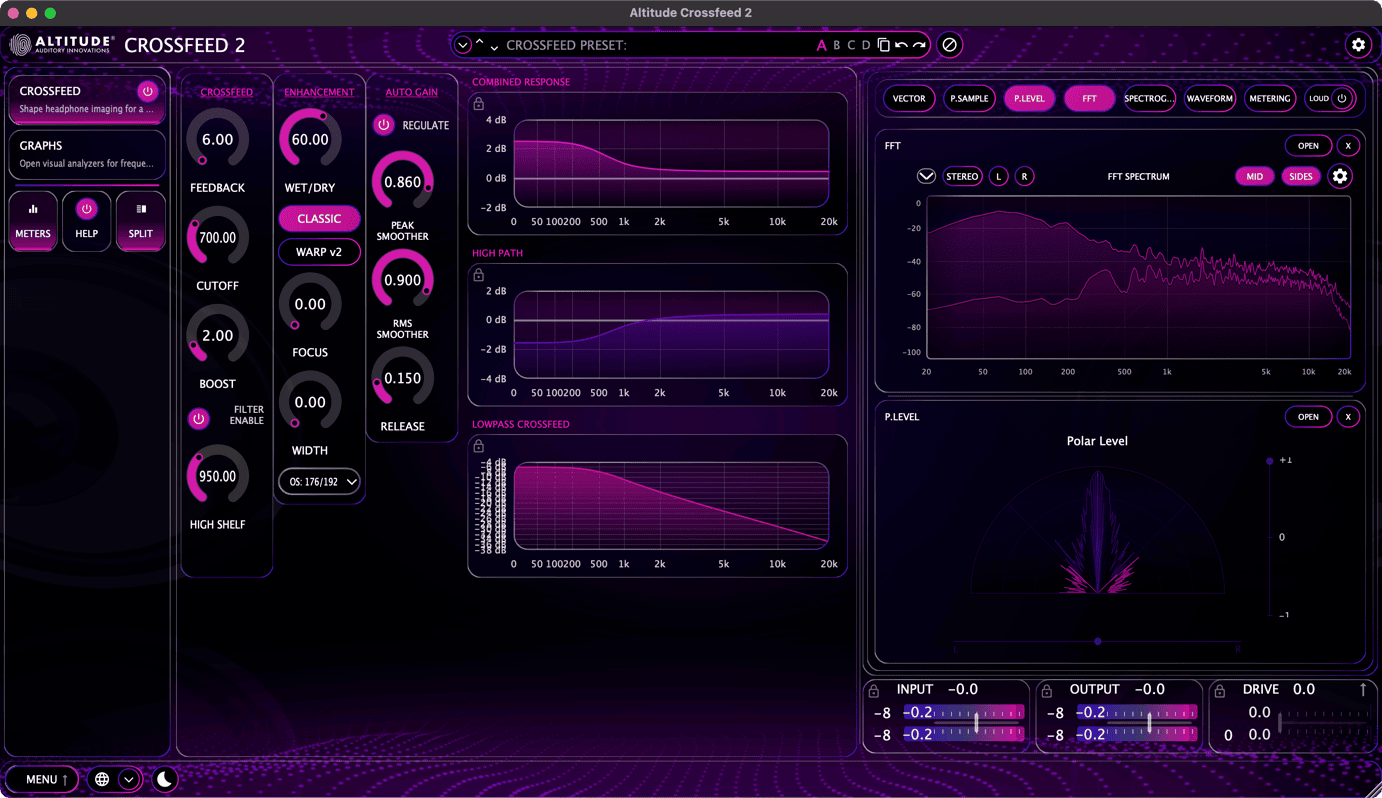Click OPEN in the P.LEVEL panel

pyautogui.click(x=1308, y=417)
